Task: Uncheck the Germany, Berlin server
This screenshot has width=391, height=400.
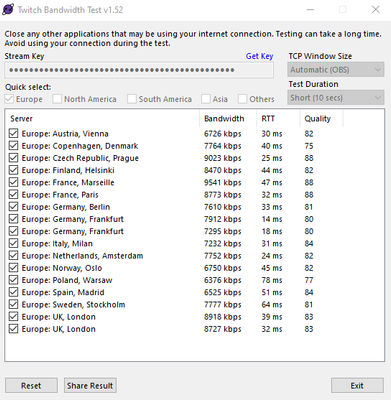Action: pos(13,207)
